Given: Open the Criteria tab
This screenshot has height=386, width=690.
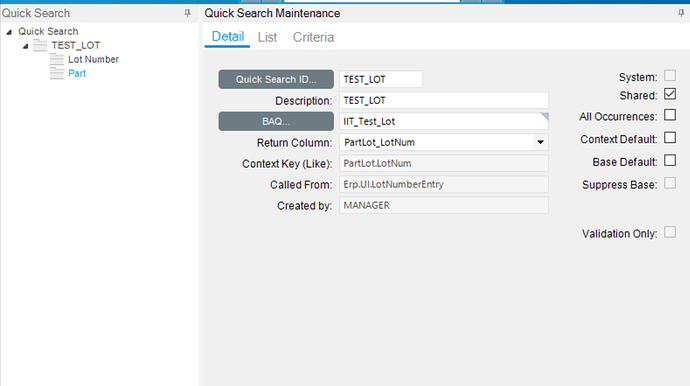Looking at the screenshot, I should coord(313,37).
